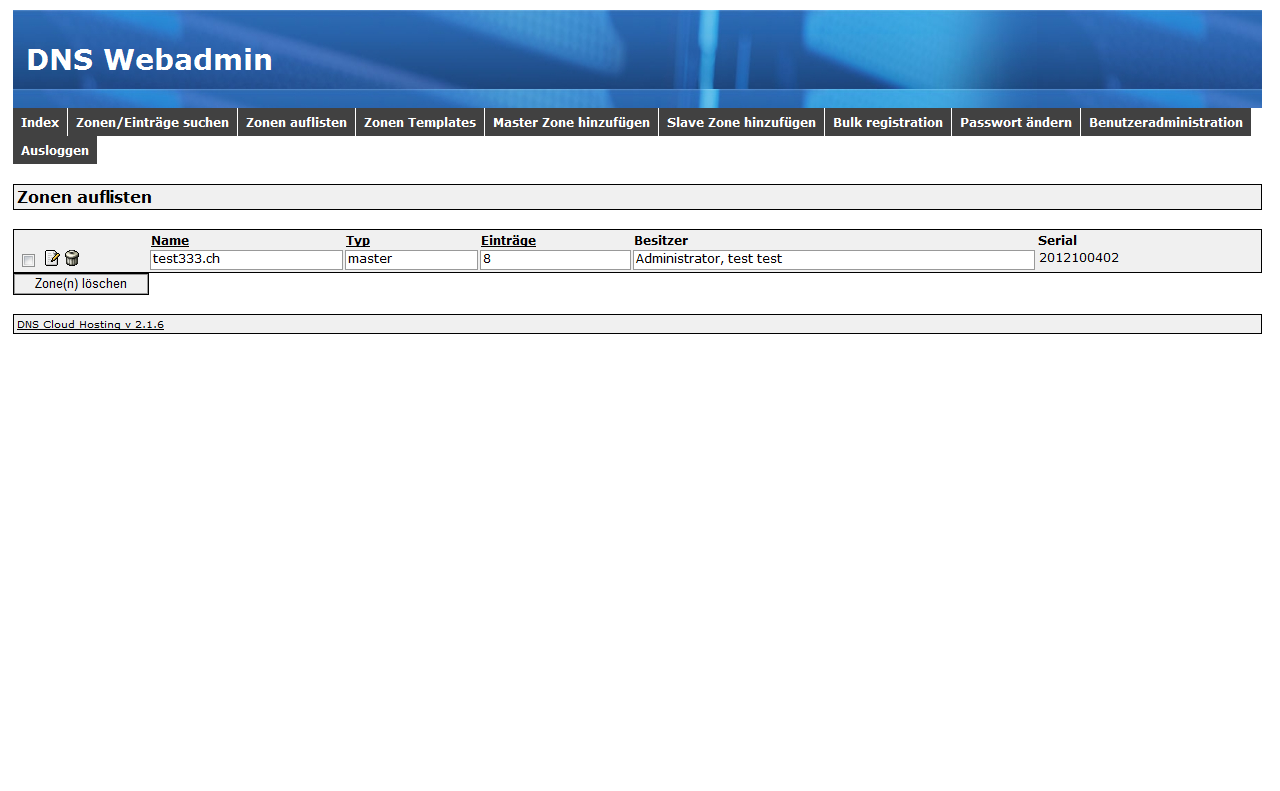This screenshot has width=1280, height=791.
Task: Click the test333.ch name field
Action: (246, 260)
